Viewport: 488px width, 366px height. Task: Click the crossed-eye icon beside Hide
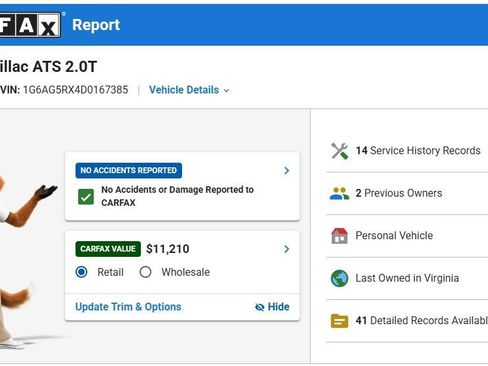click(x=260, y=307)
